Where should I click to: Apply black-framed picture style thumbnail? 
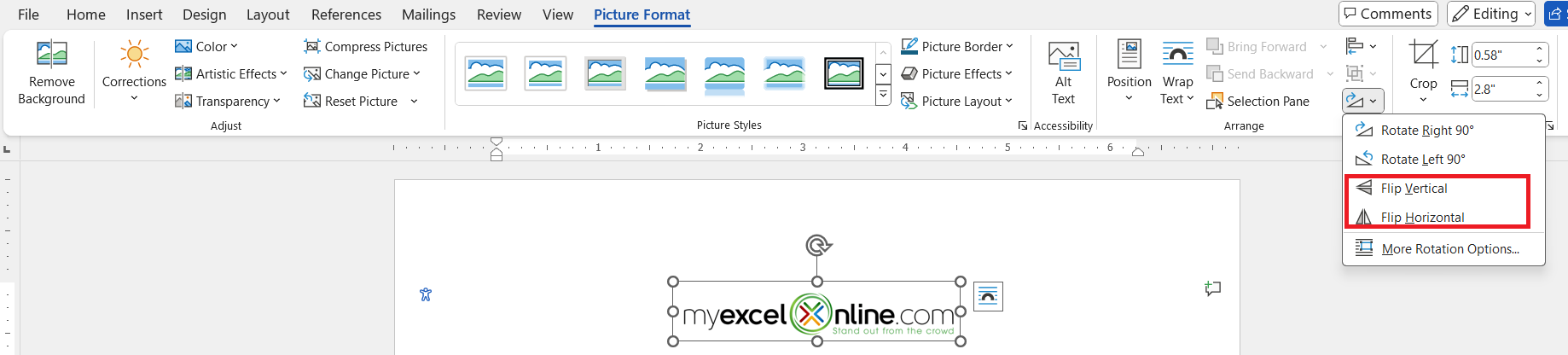point(844,73)
